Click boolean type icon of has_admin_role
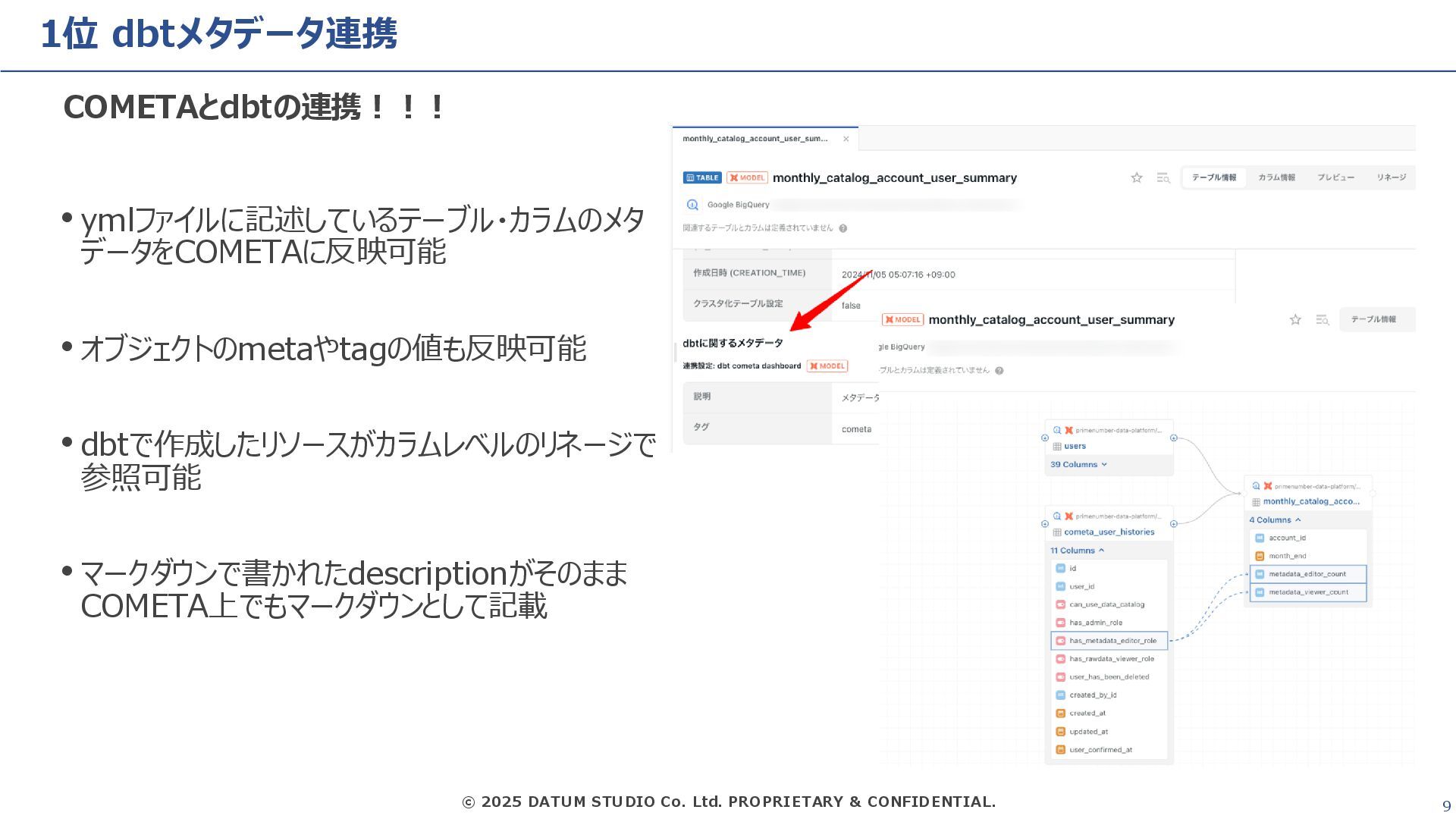This screenshot has height=819, width=1456. coord(1061,623)
